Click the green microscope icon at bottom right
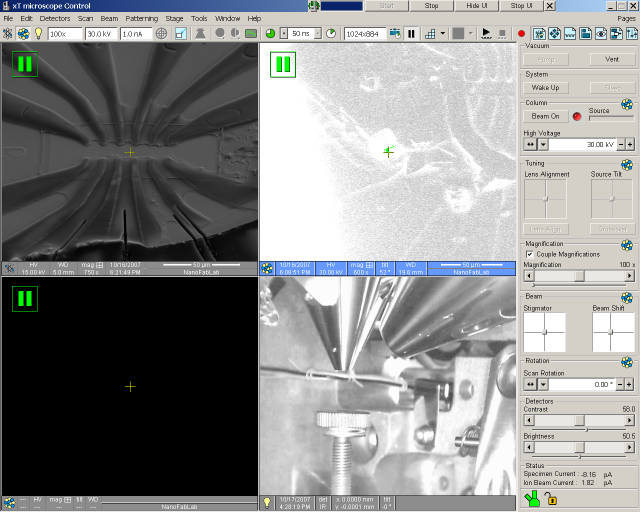Image resolution: width=640 pixels, height=512 pixels. [534, 497]
